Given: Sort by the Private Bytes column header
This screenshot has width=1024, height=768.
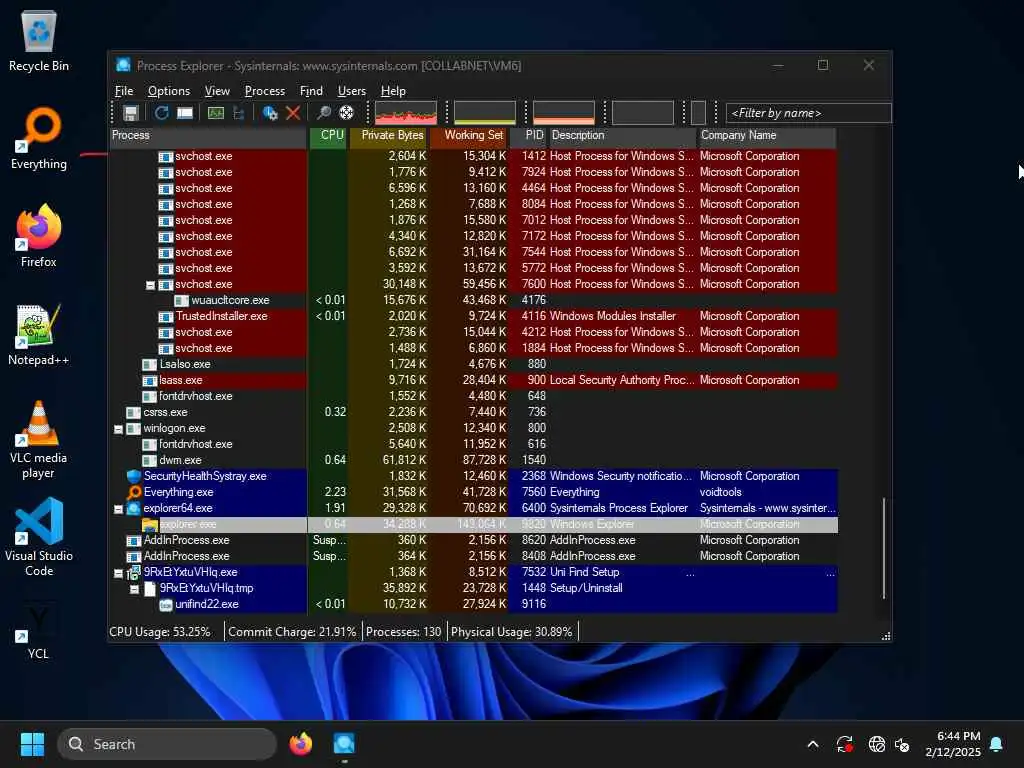Looking at the screenshot, I should tap(389, 135).
